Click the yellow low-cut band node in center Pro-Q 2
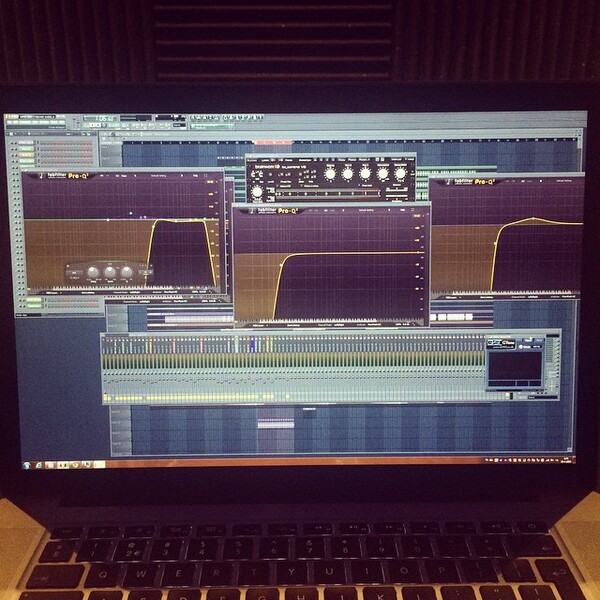Image resolution: width=600 pixels, height=600 pixels. tap(282, 265)
